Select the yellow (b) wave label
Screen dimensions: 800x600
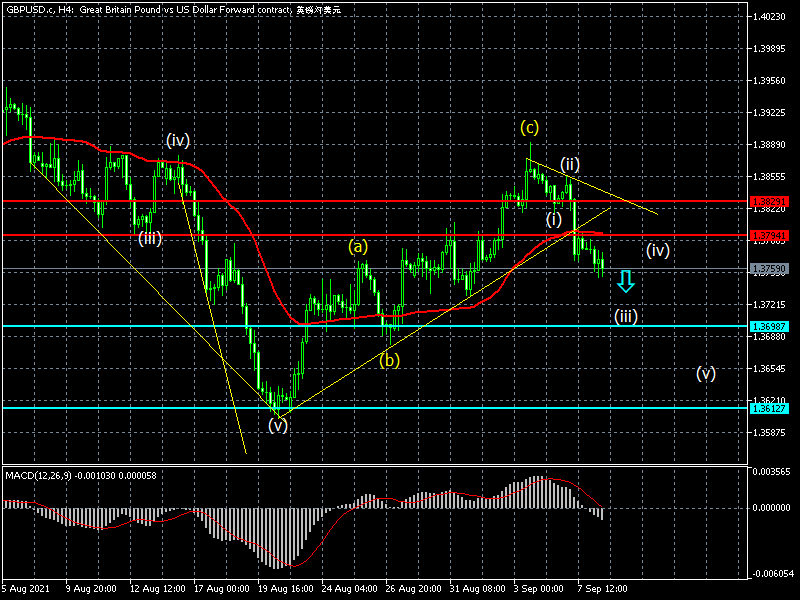(390, 360)
